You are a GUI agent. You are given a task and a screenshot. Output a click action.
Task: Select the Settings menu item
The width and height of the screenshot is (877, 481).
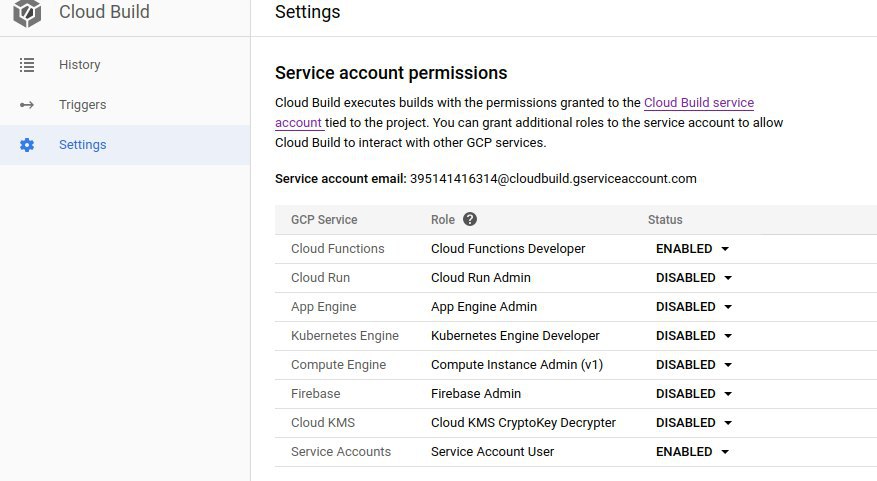click(125, 145)
